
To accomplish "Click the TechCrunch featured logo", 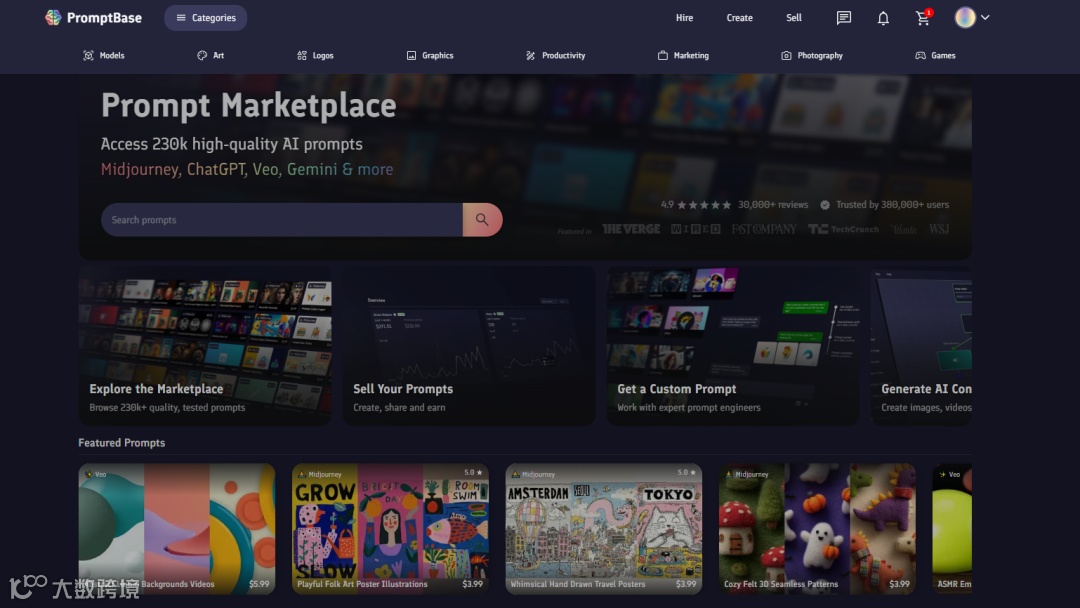I will [x=843, y=229].
